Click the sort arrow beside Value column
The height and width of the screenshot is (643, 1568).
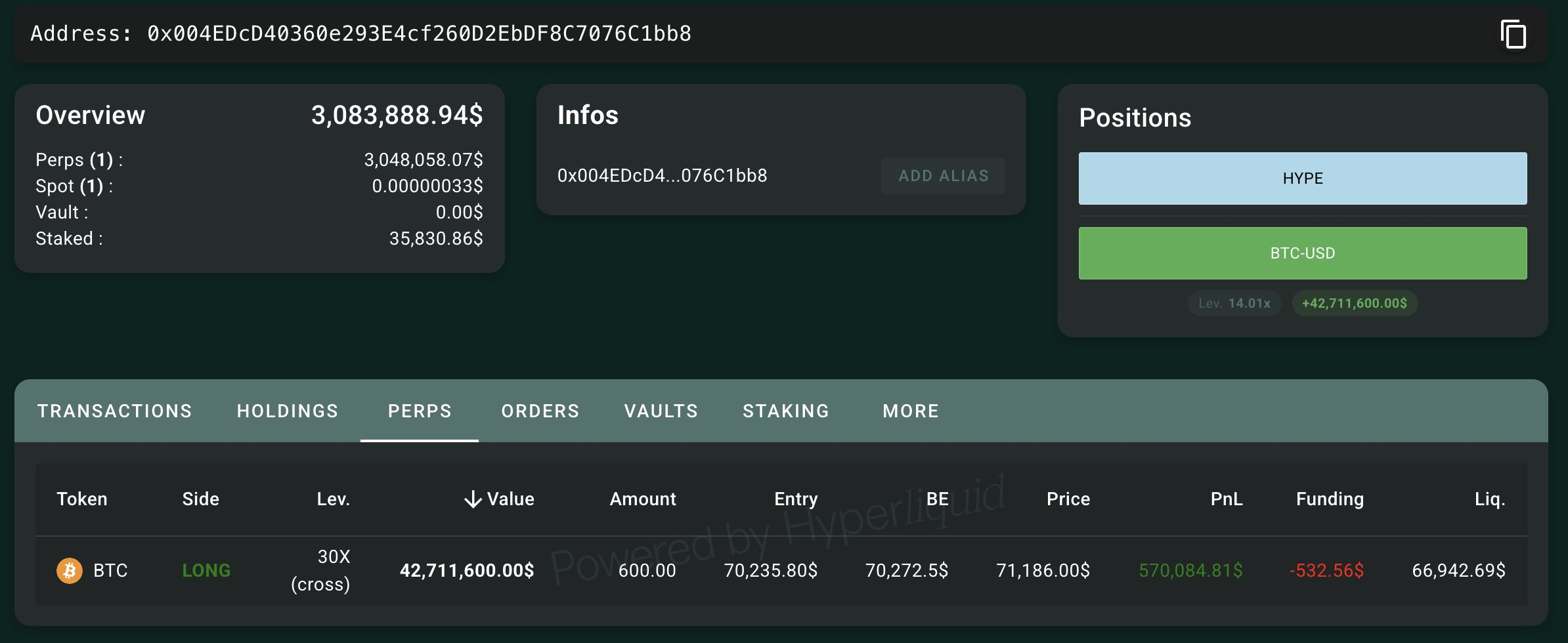473,500
